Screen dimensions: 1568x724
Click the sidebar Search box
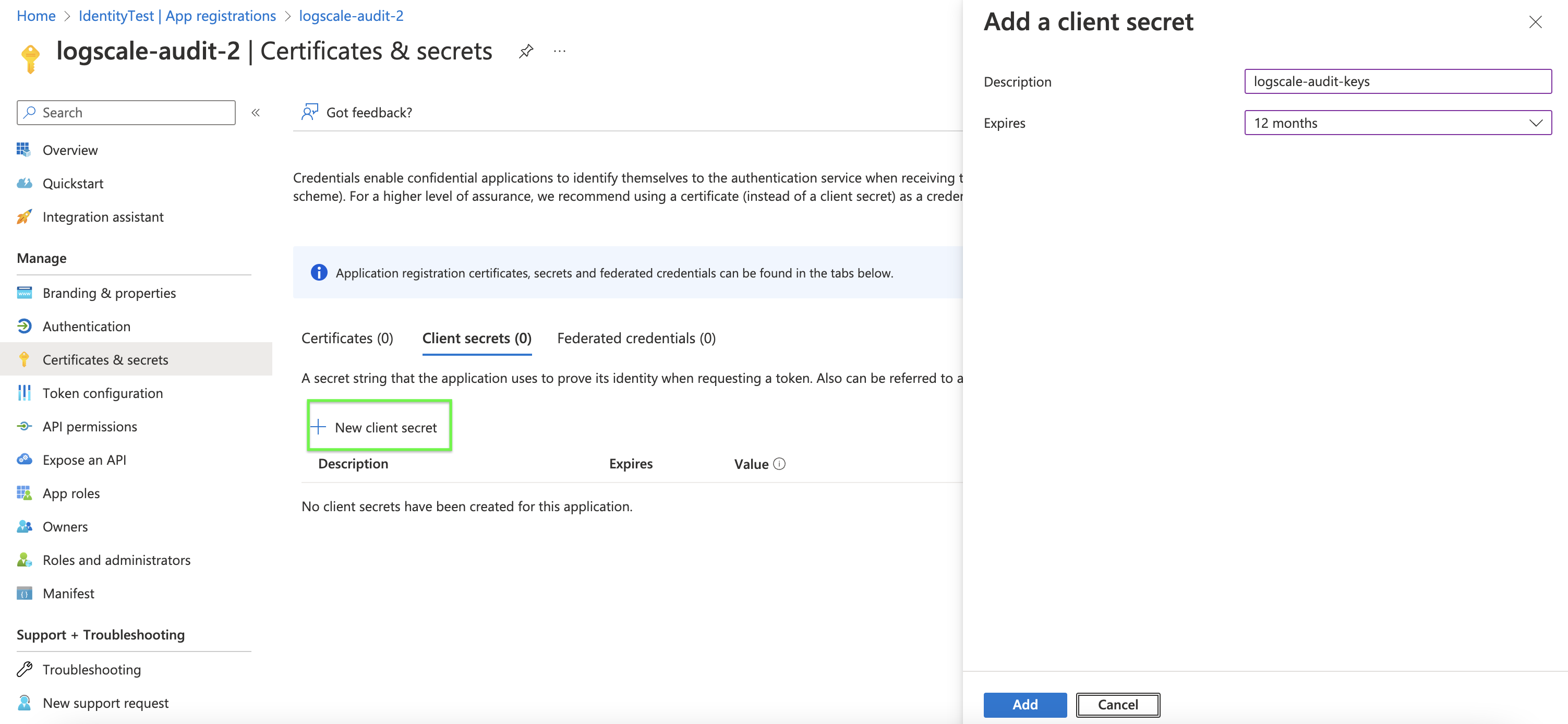[x=126, y=113]
